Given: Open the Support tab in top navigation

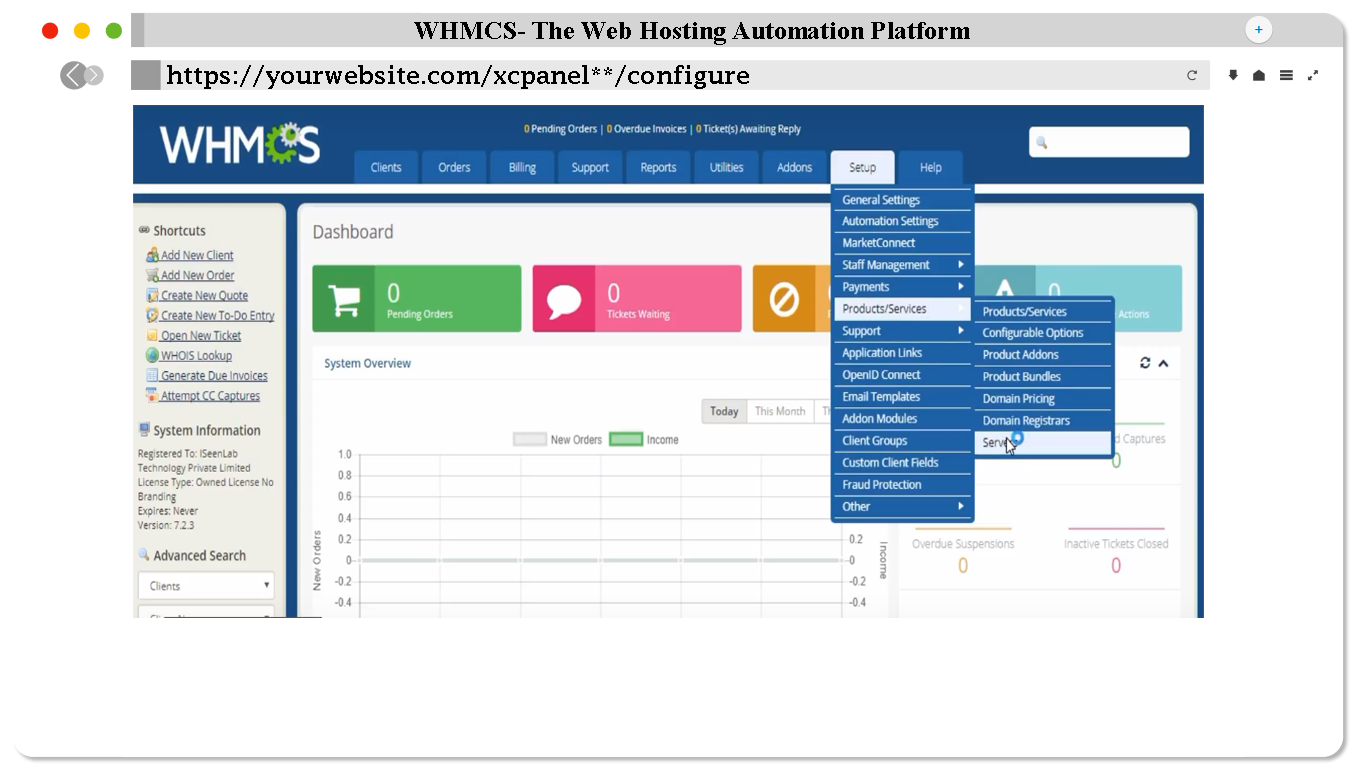Looking at the screenshot, I should [590, 167].
